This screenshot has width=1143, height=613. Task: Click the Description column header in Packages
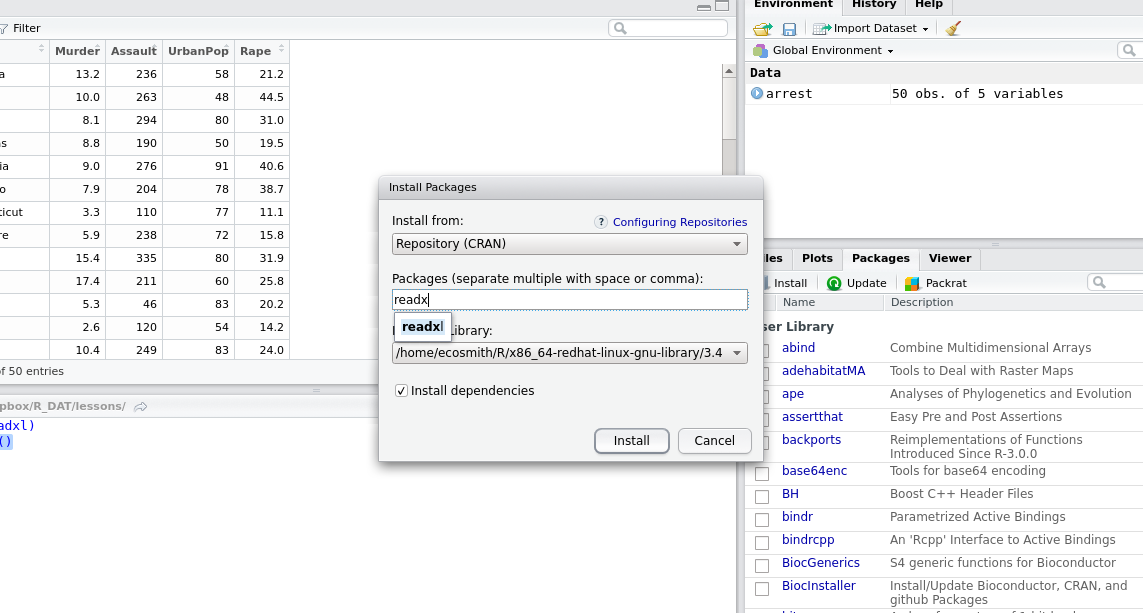(x=921, y=302)
